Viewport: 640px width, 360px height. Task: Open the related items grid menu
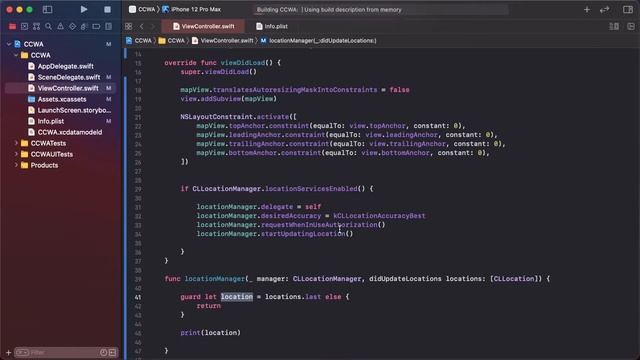click(x=129, y=26)
